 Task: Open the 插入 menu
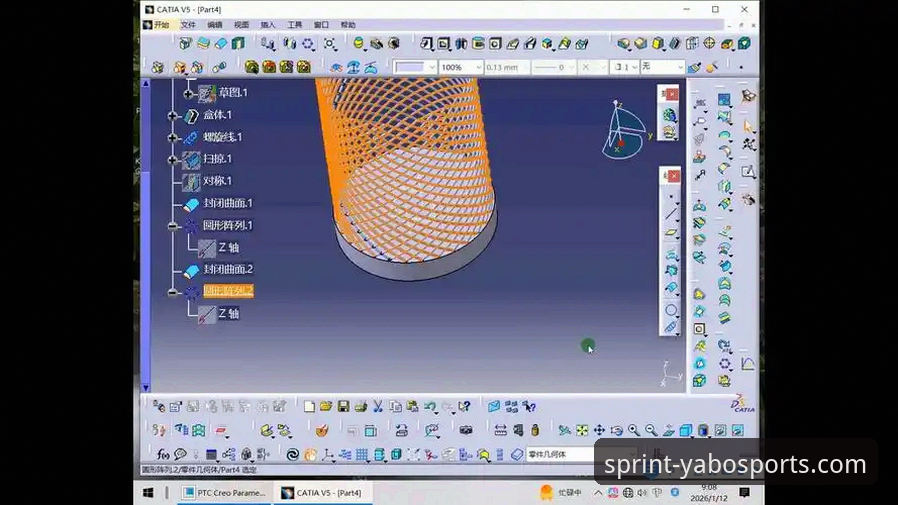tap(267, 25)
